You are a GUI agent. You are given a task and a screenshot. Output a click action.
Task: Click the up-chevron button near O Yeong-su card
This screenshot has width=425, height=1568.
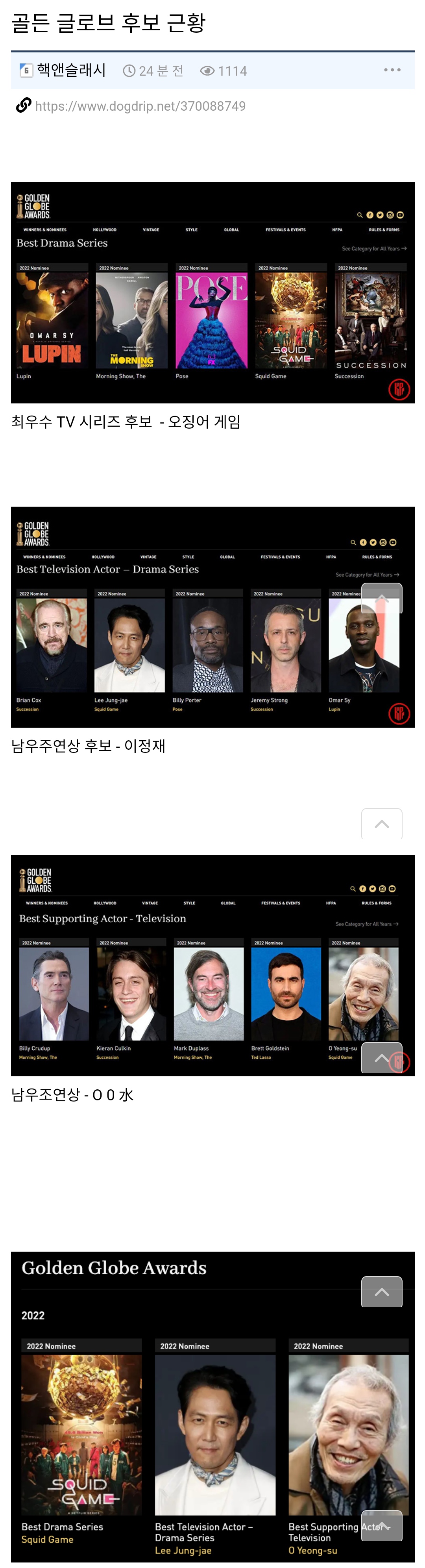coord(382,1057)
